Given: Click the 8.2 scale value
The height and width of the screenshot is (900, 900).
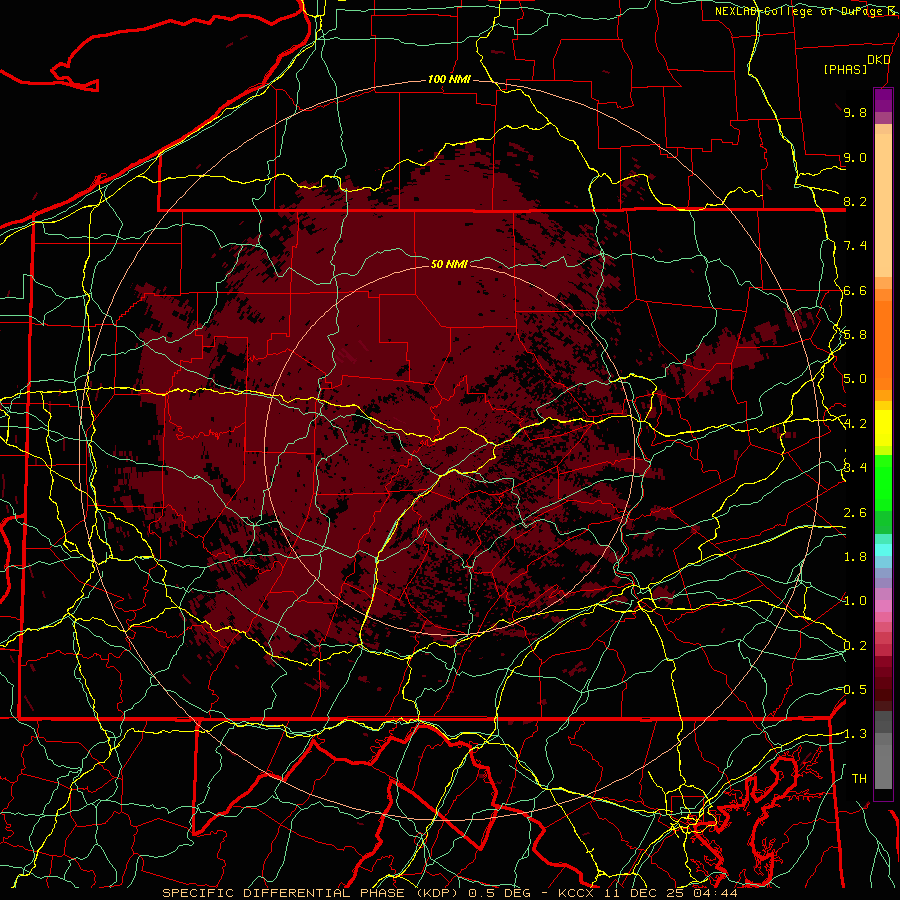Looking at the screenshot, I should click(x=855, y=201).
